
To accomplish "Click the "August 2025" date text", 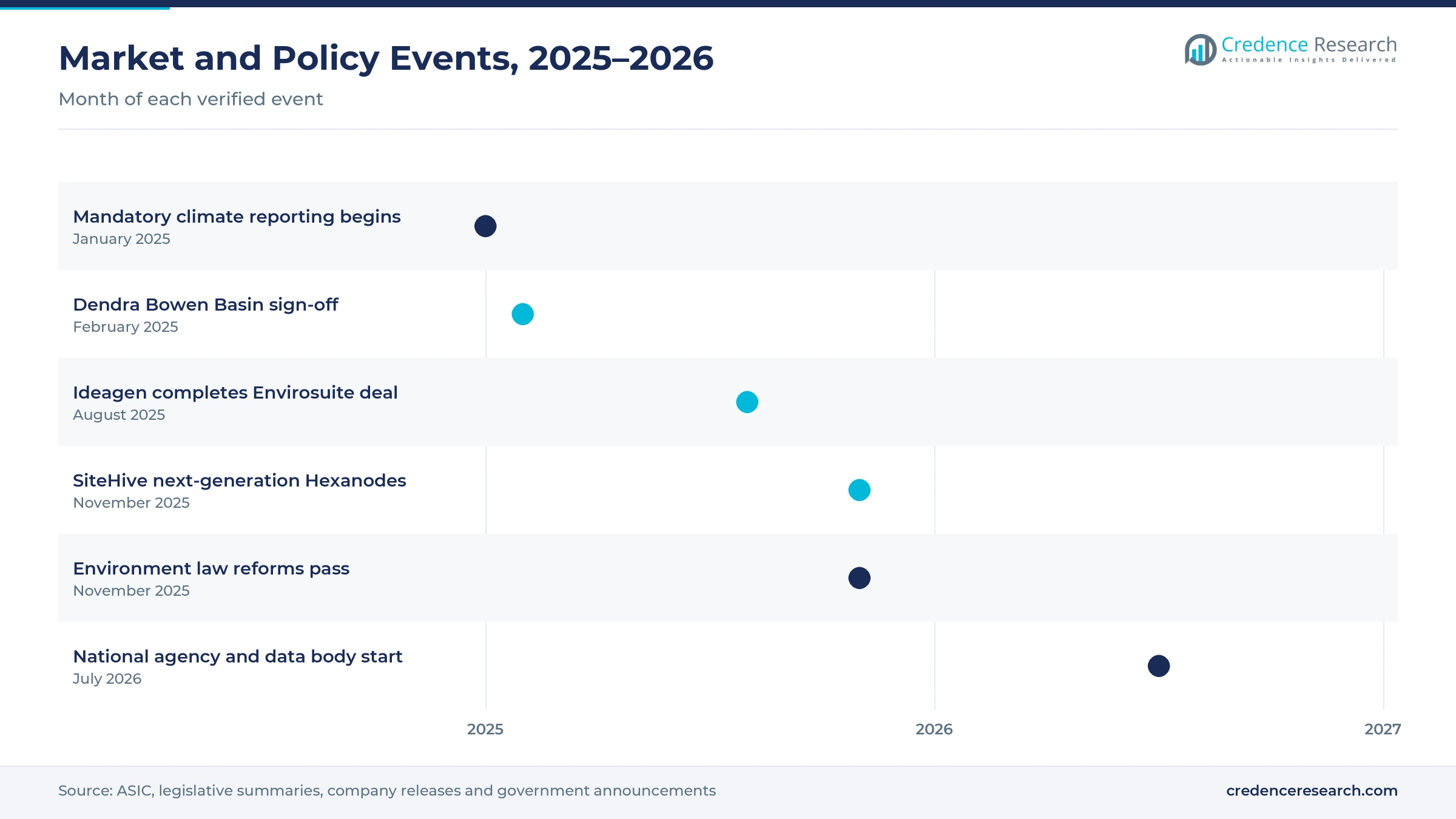I will [119, 415].
